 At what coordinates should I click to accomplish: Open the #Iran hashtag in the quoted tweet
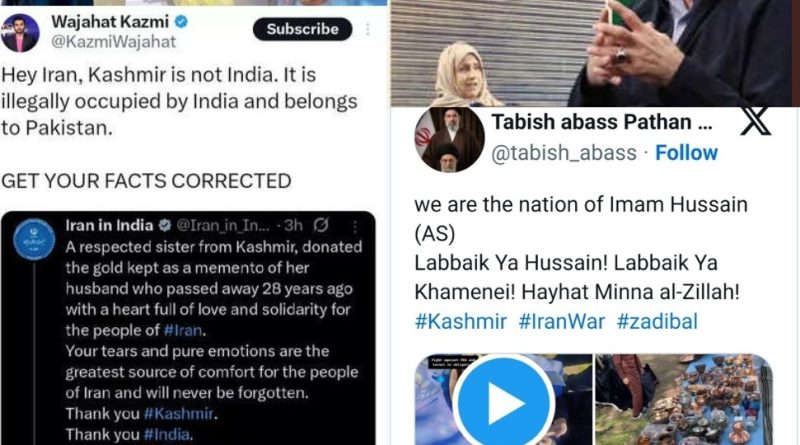(x=183, y=330)
